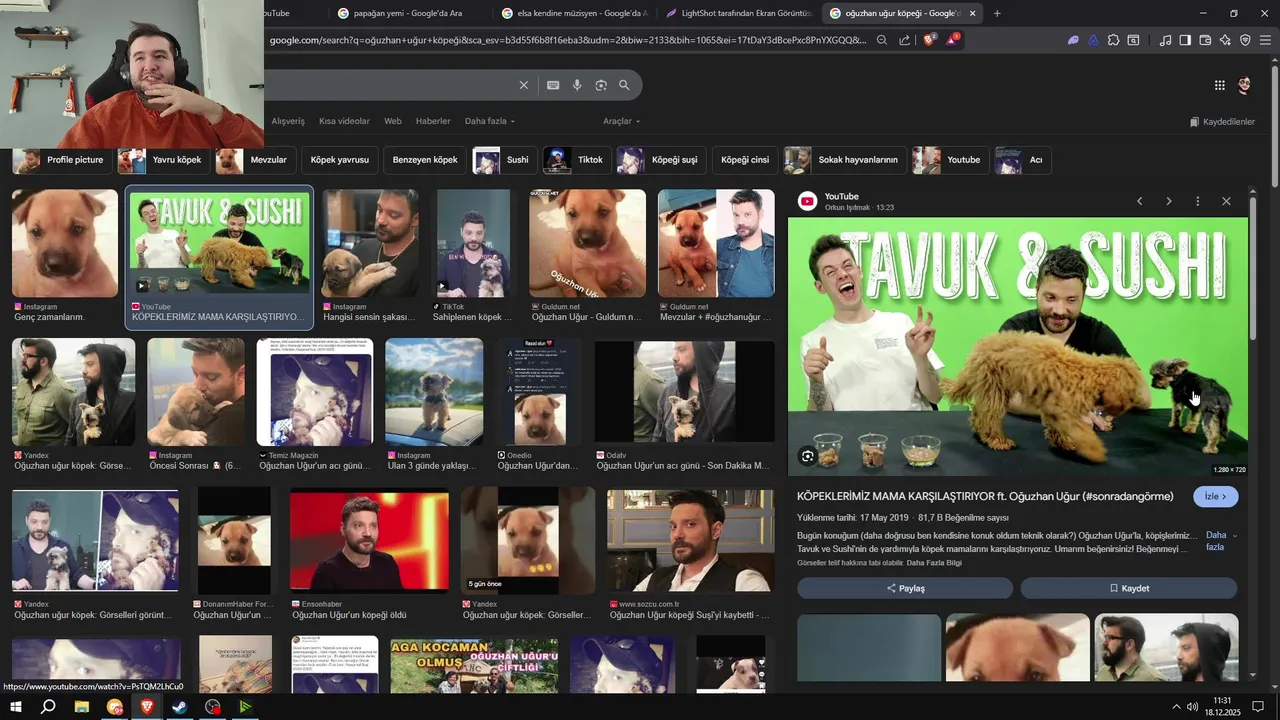Open the browser hamburger main menu
Viewport: 1280px width, 720px height.
[1265, 40]
